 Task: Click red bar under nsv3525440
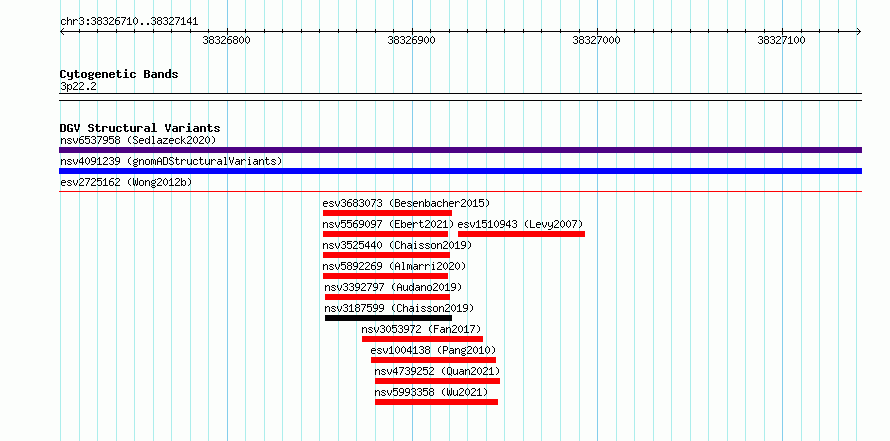386,255
